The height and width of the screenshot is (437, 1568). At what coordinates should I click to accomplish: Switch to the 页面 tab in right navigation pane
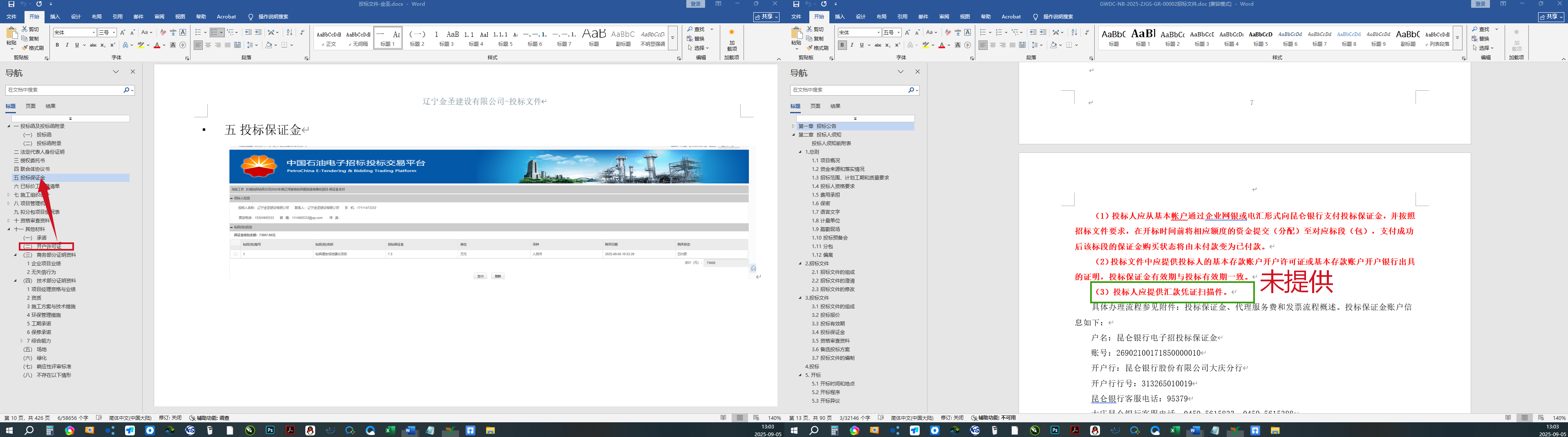tap(815, 106)
